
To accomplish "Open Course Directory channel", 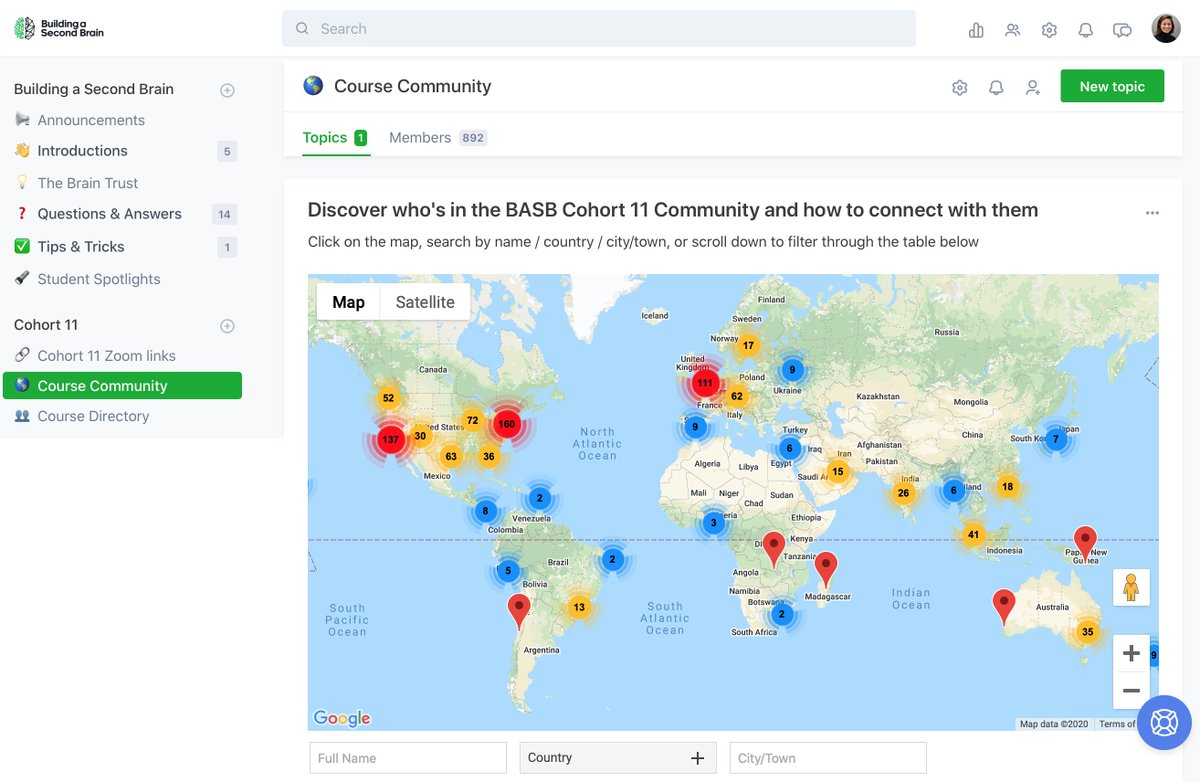I will point(93,416).
